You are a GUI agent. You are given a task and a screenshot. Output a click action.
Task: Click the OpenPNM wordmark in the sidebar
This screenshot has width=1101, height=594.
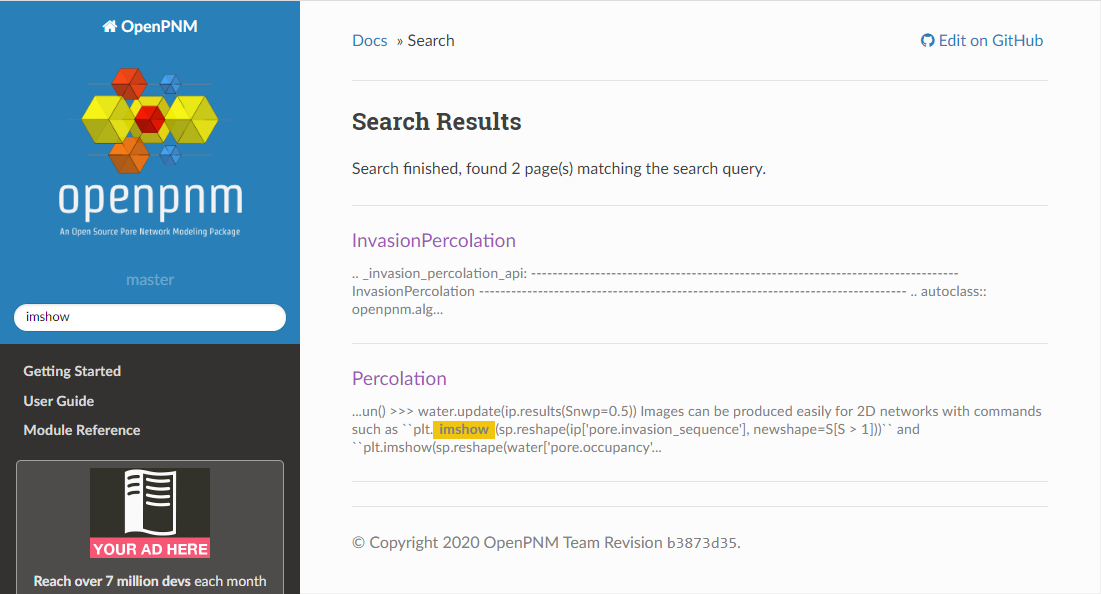[x=150, y=203]
